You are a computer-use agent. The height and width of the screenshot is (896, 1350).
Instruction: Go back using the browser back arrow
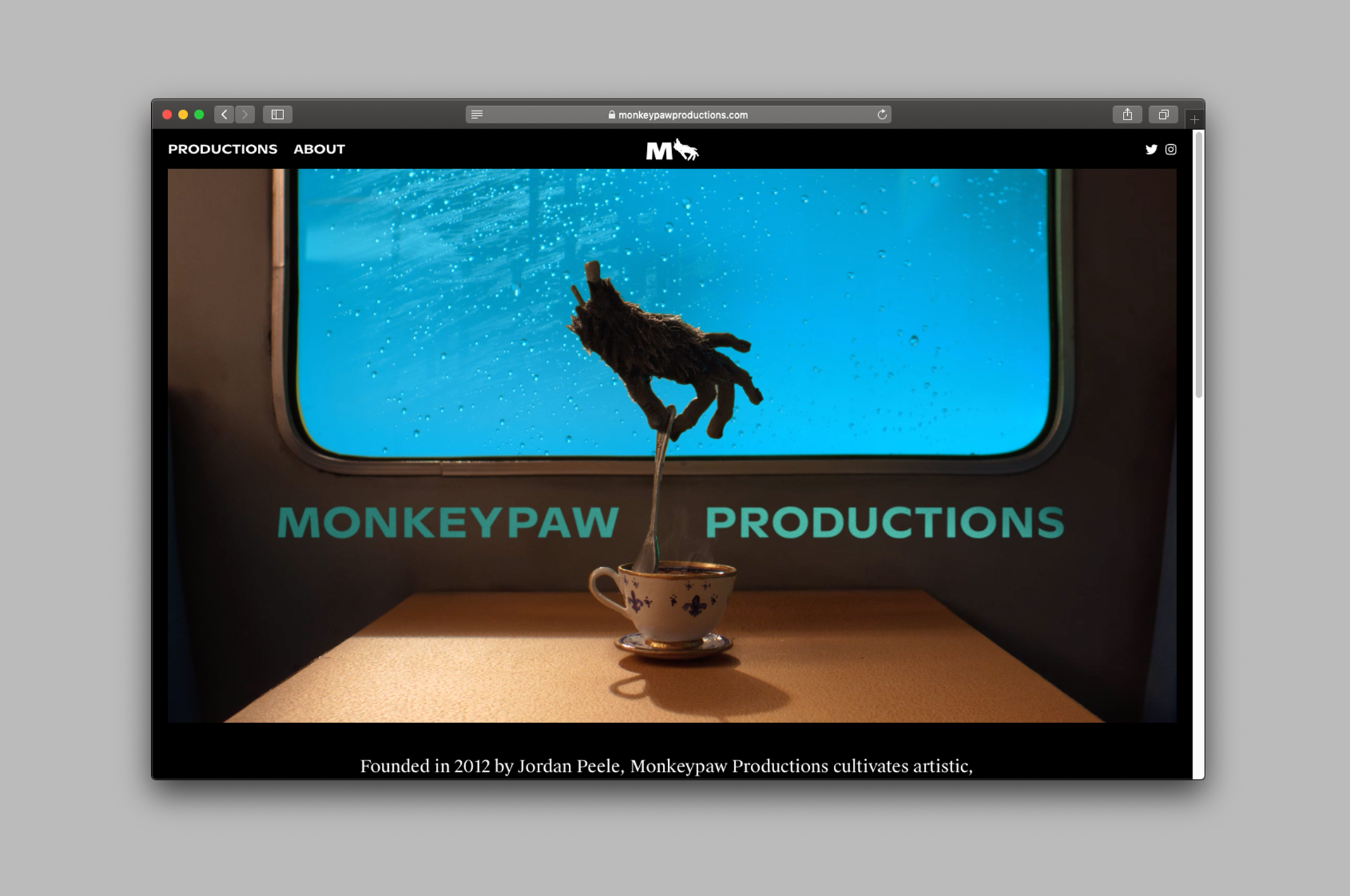(224, 115)
